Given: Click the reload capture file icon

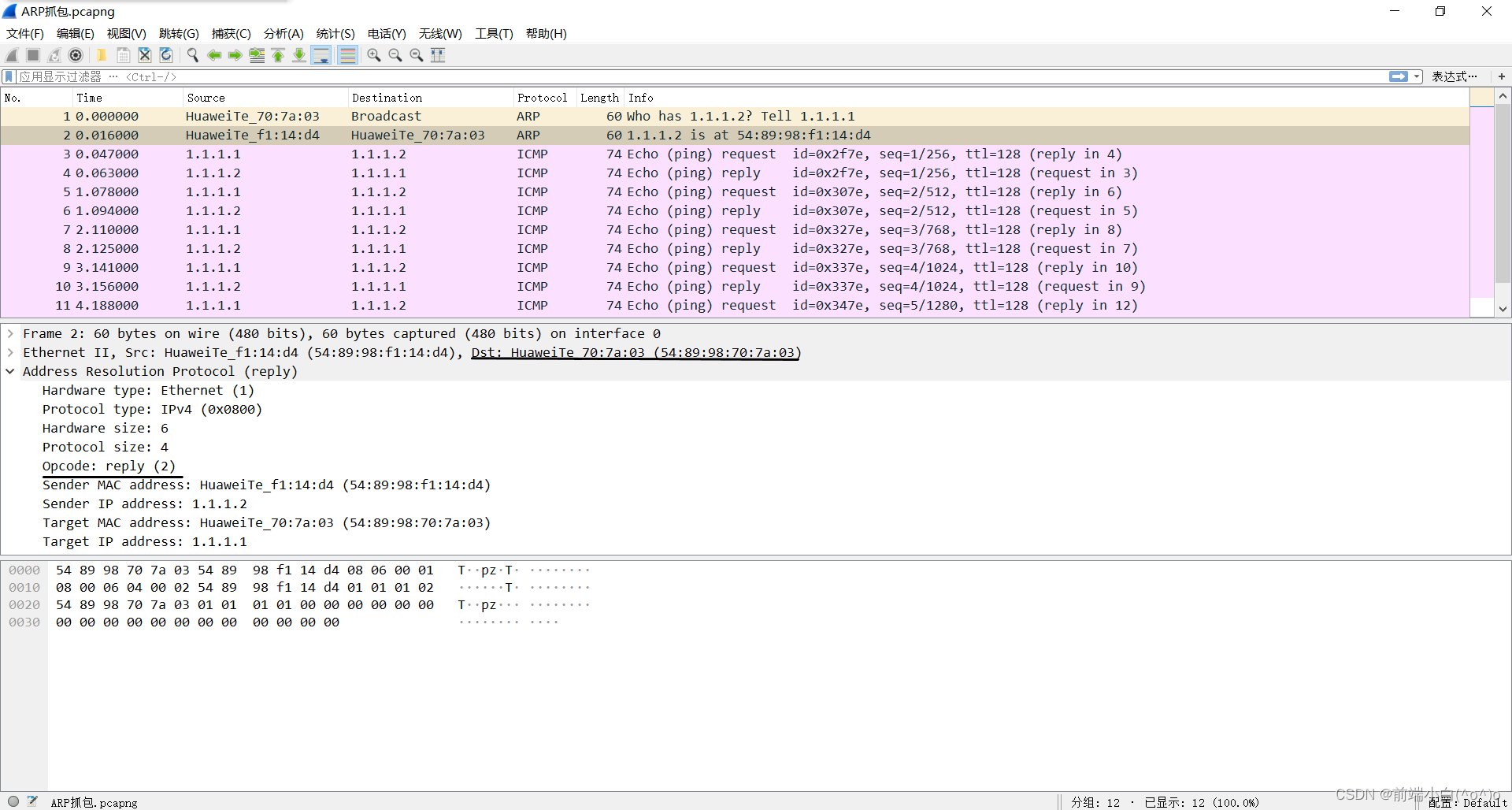Looking at the screenshot, I should click(166, 55).
